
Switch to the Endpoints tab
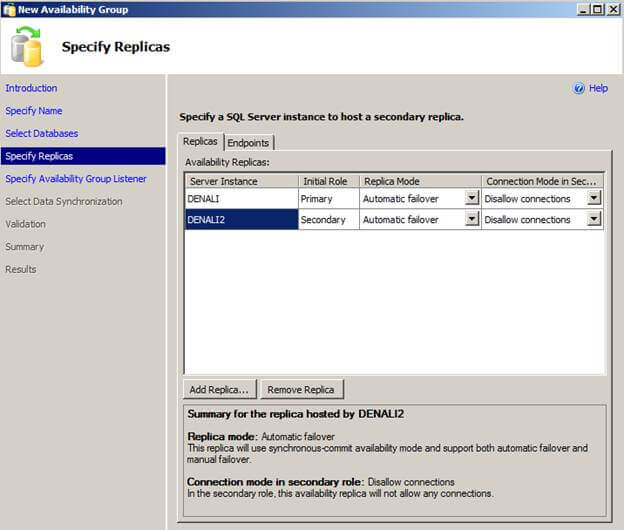(x=248, y=143)
